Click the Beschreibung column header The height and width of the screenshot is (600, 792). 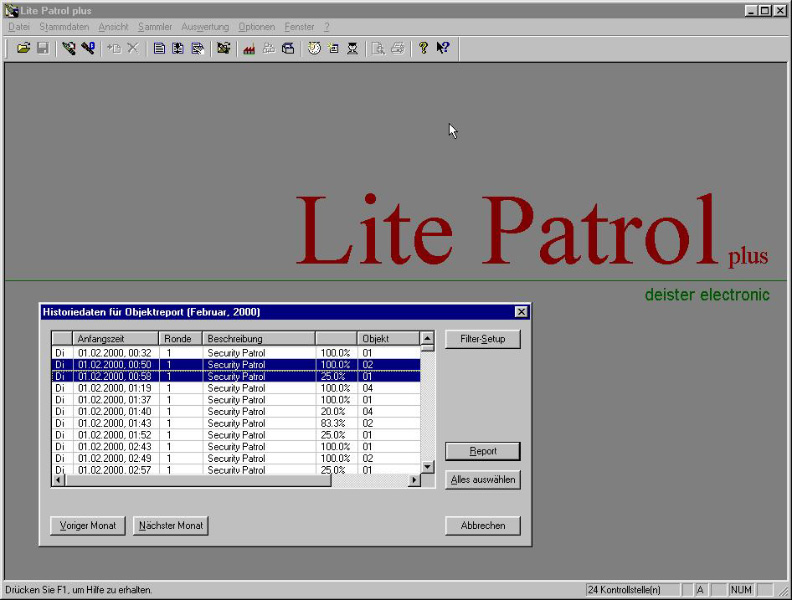tap(259, 338)
